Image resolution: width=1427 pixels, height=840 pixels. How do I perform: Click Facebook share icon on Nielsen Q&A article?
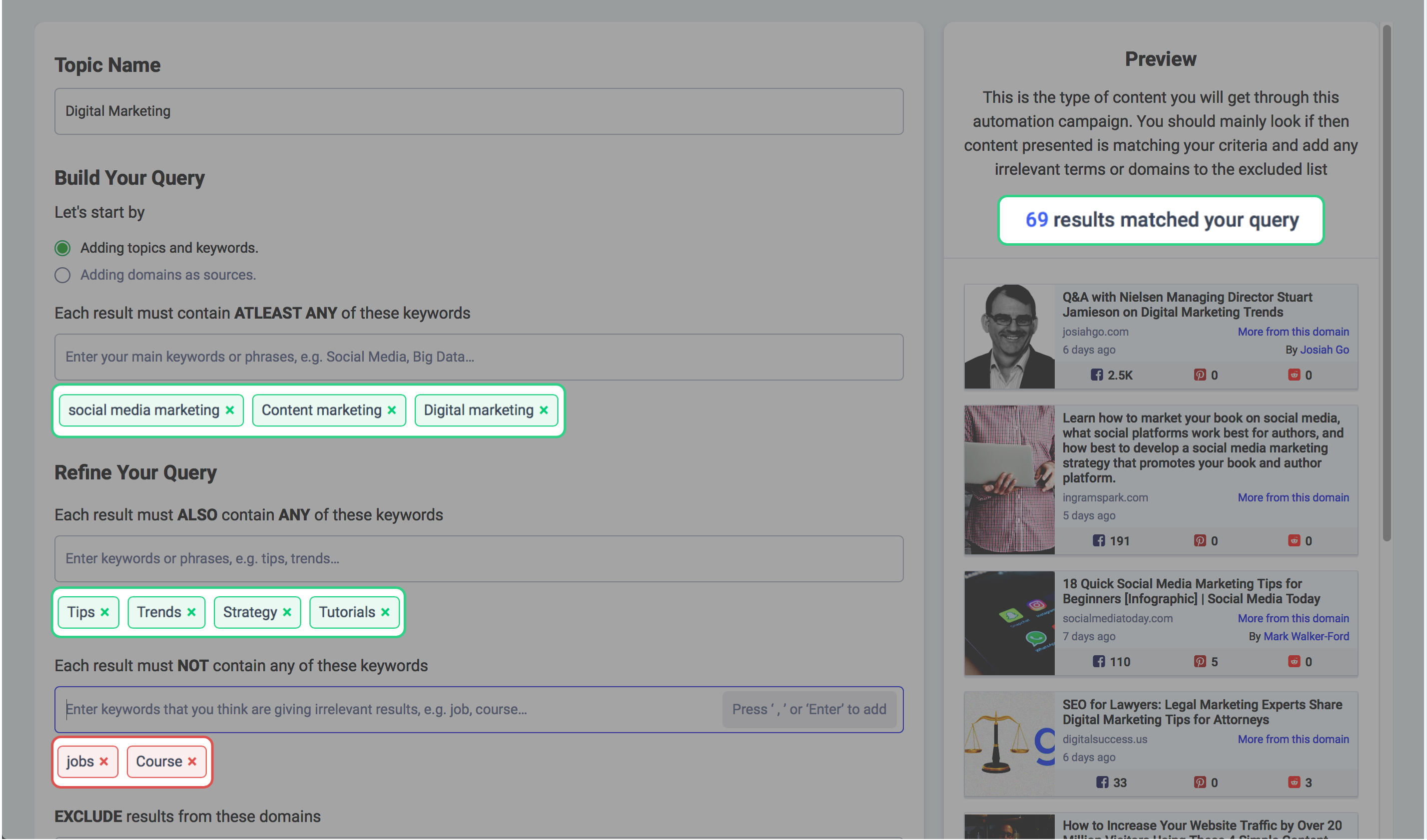tap(1097, 375)
